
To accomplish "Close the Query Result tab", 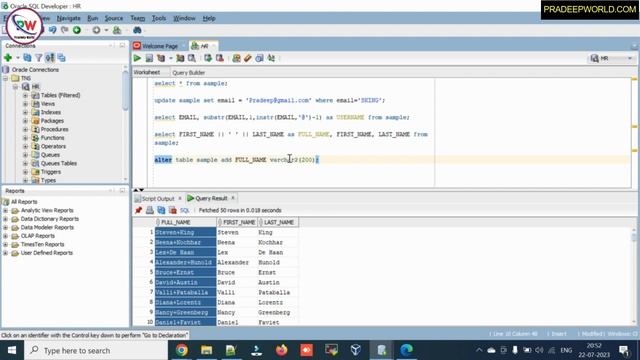I will coord(233,198).
